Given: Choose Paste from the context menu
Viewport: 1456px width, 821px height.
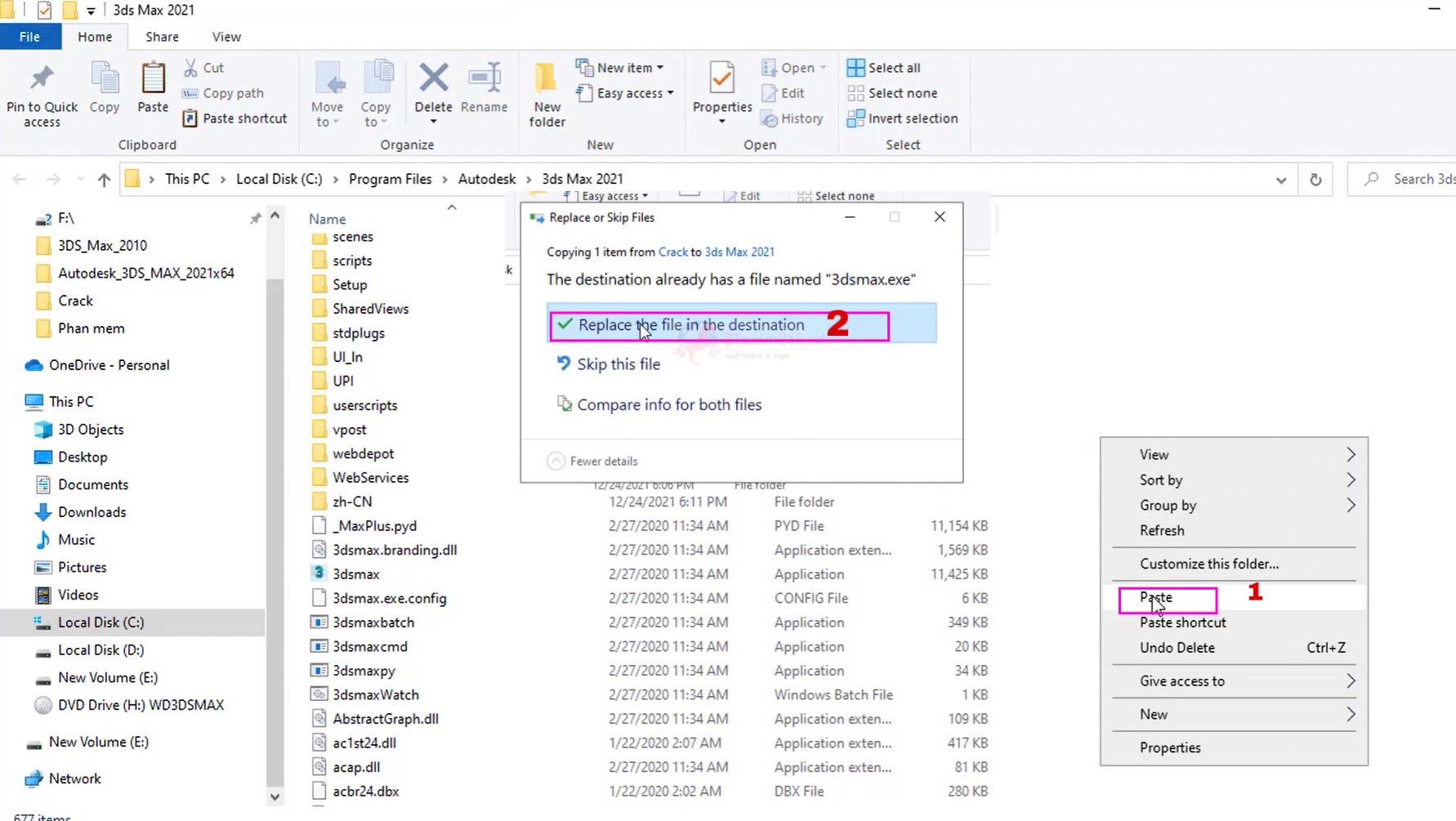Looking at the screenshot, I should coord(1156,597).
